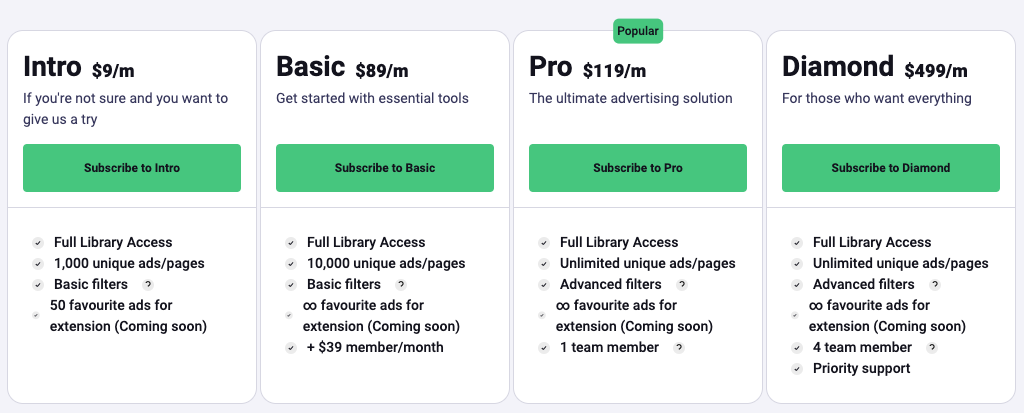Click help icon next to 1 team member
Screen dimensions: 1024x413
click(x=679, y=348)
